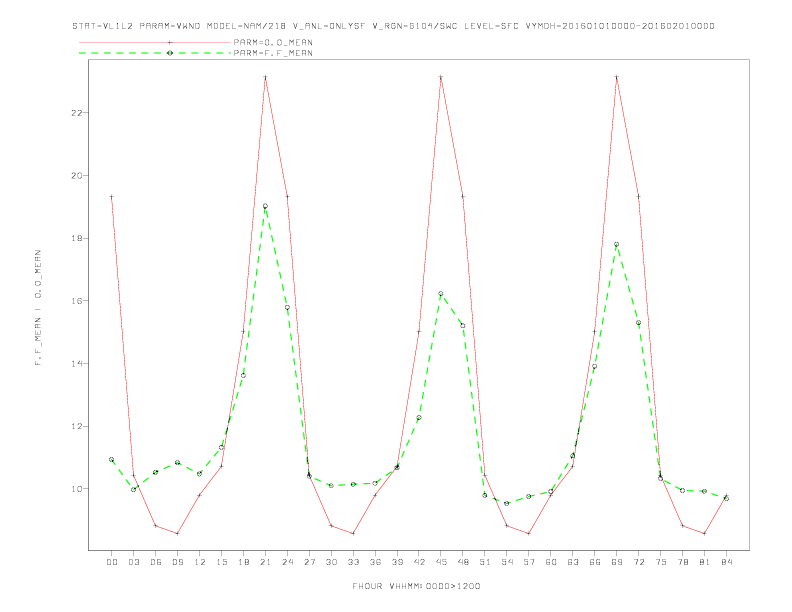Select x-axis forecast hour label 39
The height and width of the screenshot is (612, 792).
(x=397, y=562)
